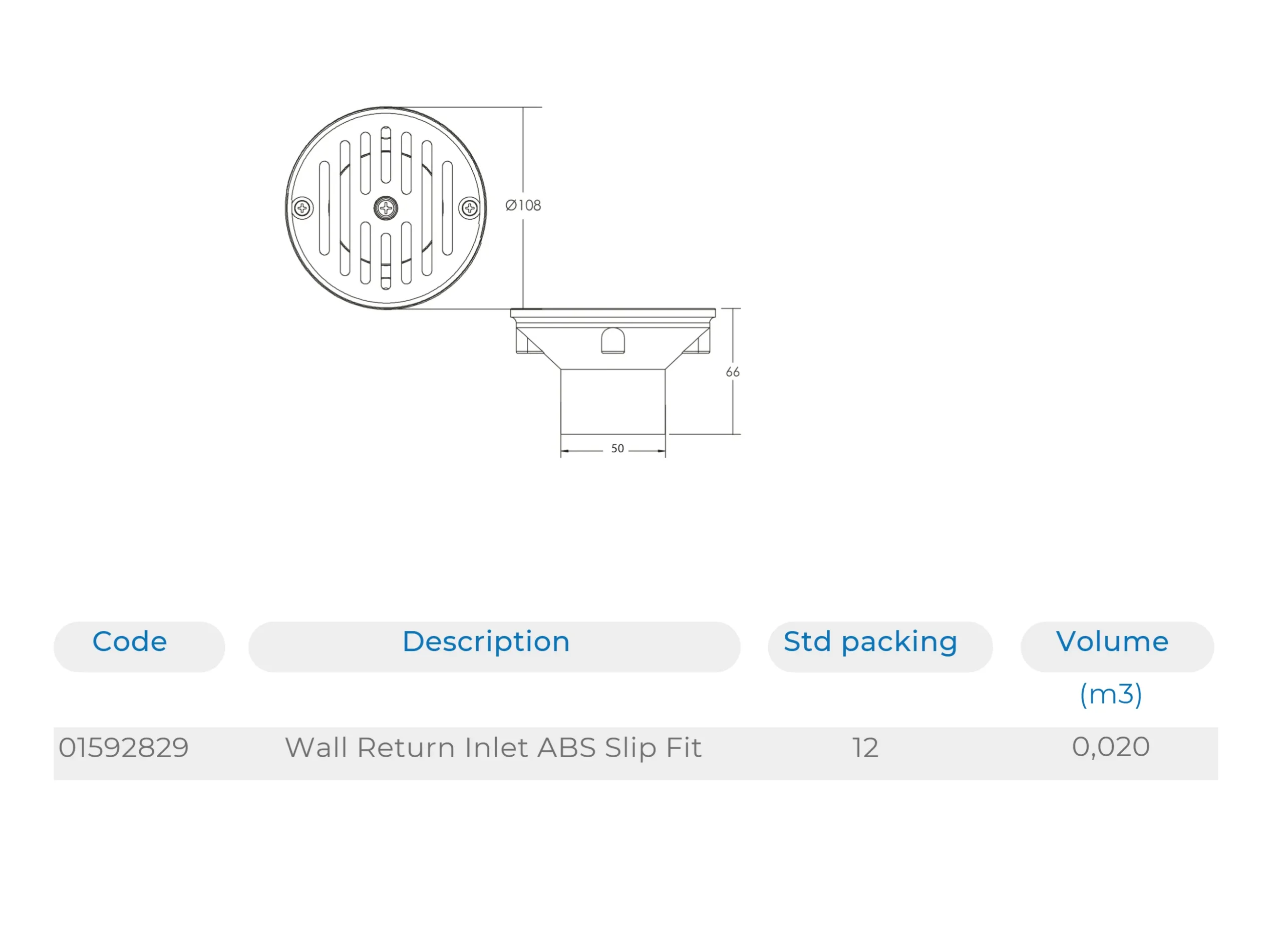1282x952 pixels.
Task: Click the center screw on the grille
Action: coord(386,208)
